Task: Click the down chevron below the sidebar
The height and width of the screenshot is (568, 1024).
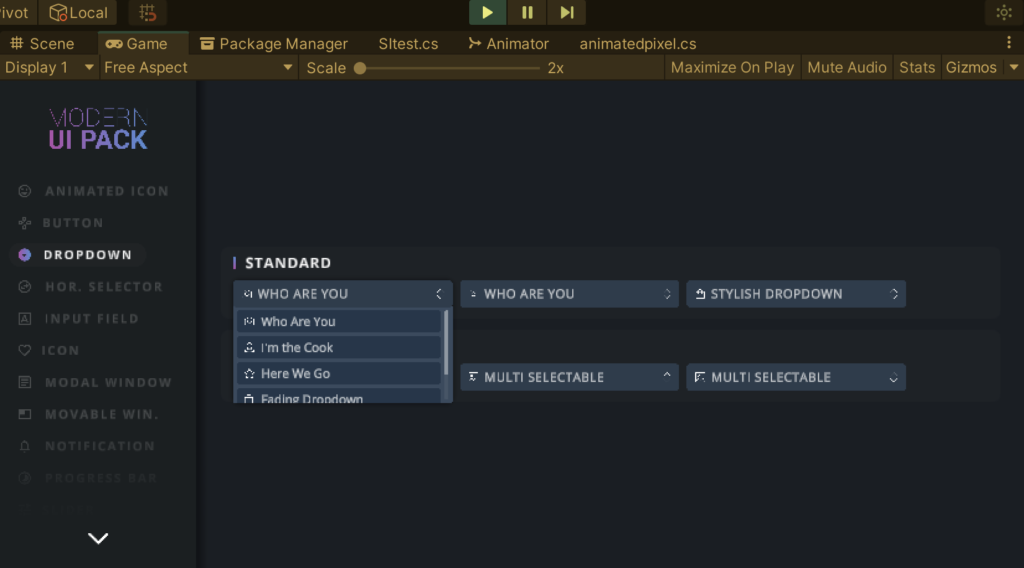Action: tap(98, 538)
